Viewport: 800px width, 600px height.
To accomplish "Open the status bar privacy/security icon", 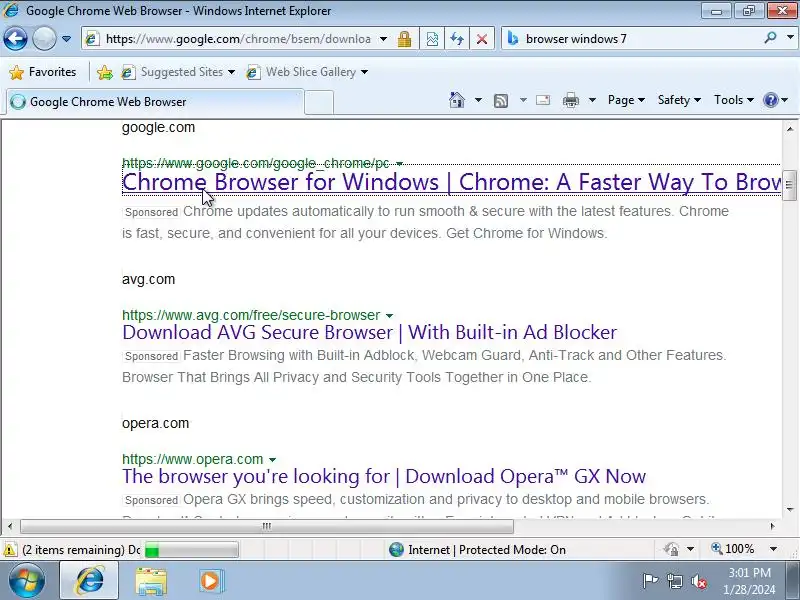I will (671, 549).
